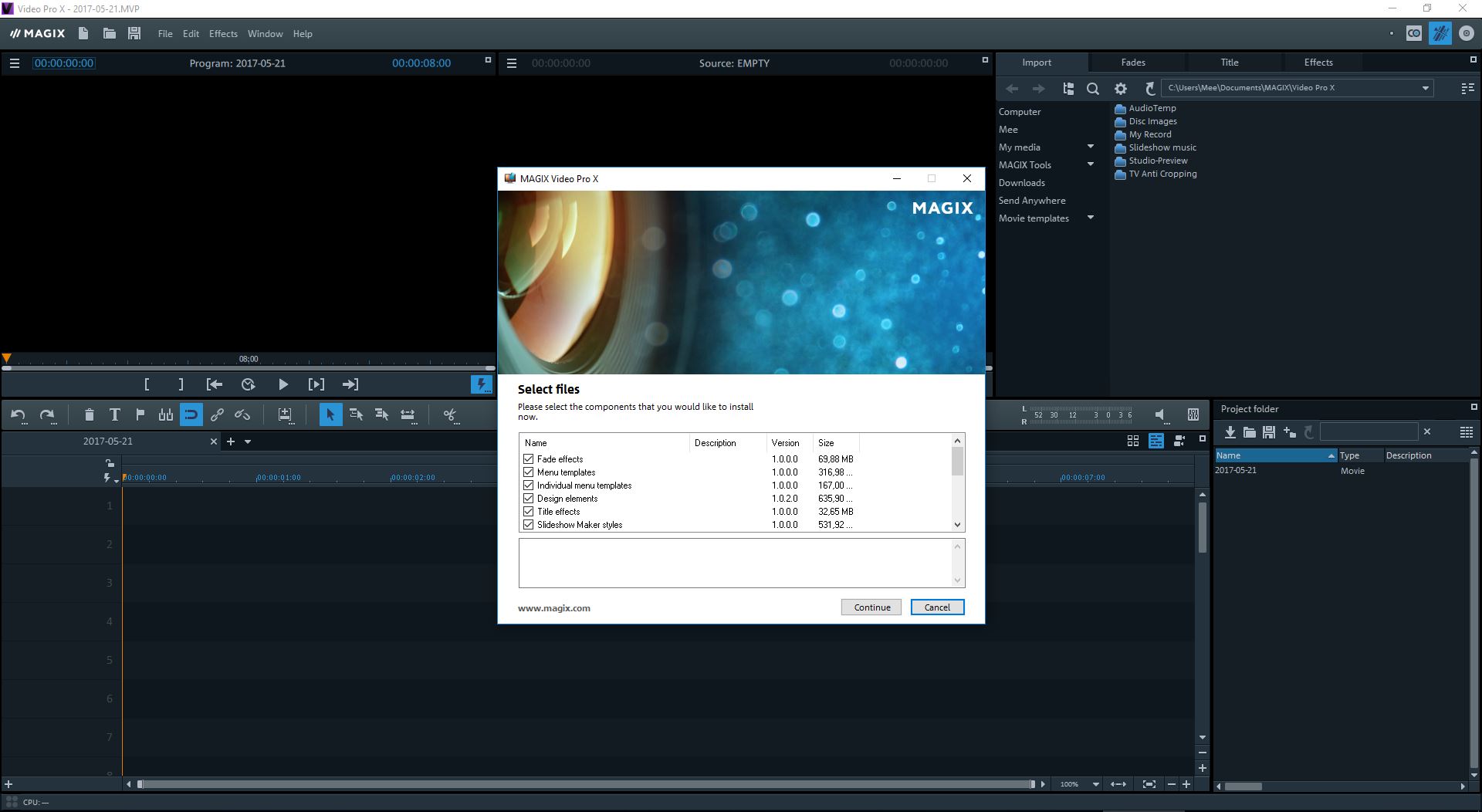Image resolution: width=1482 pixels, height=812 pixels.
Task: Open the File menu
Action: tap(165, 34)
